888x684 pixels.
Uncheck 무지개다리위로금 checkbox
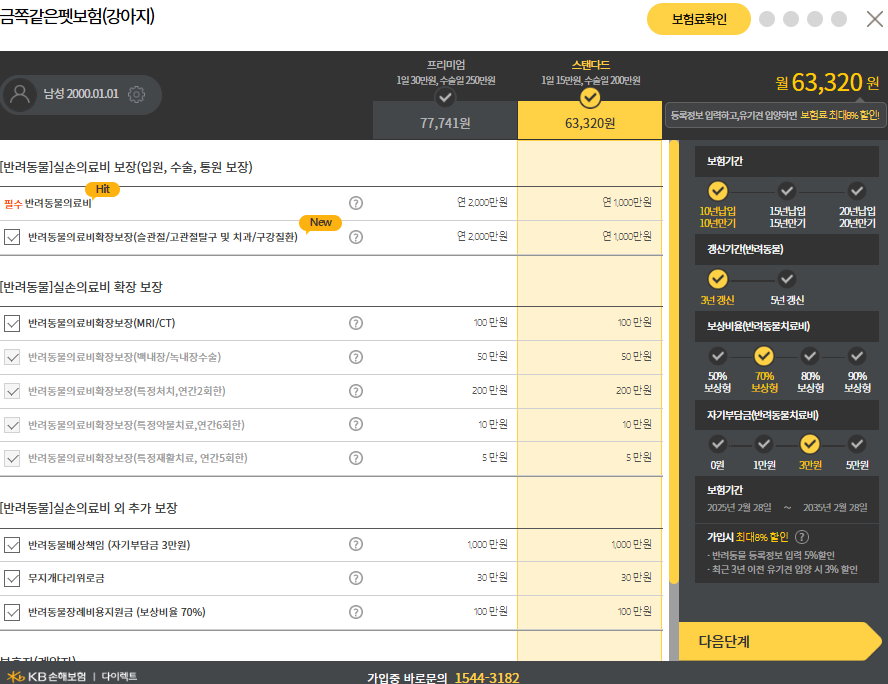12,579
